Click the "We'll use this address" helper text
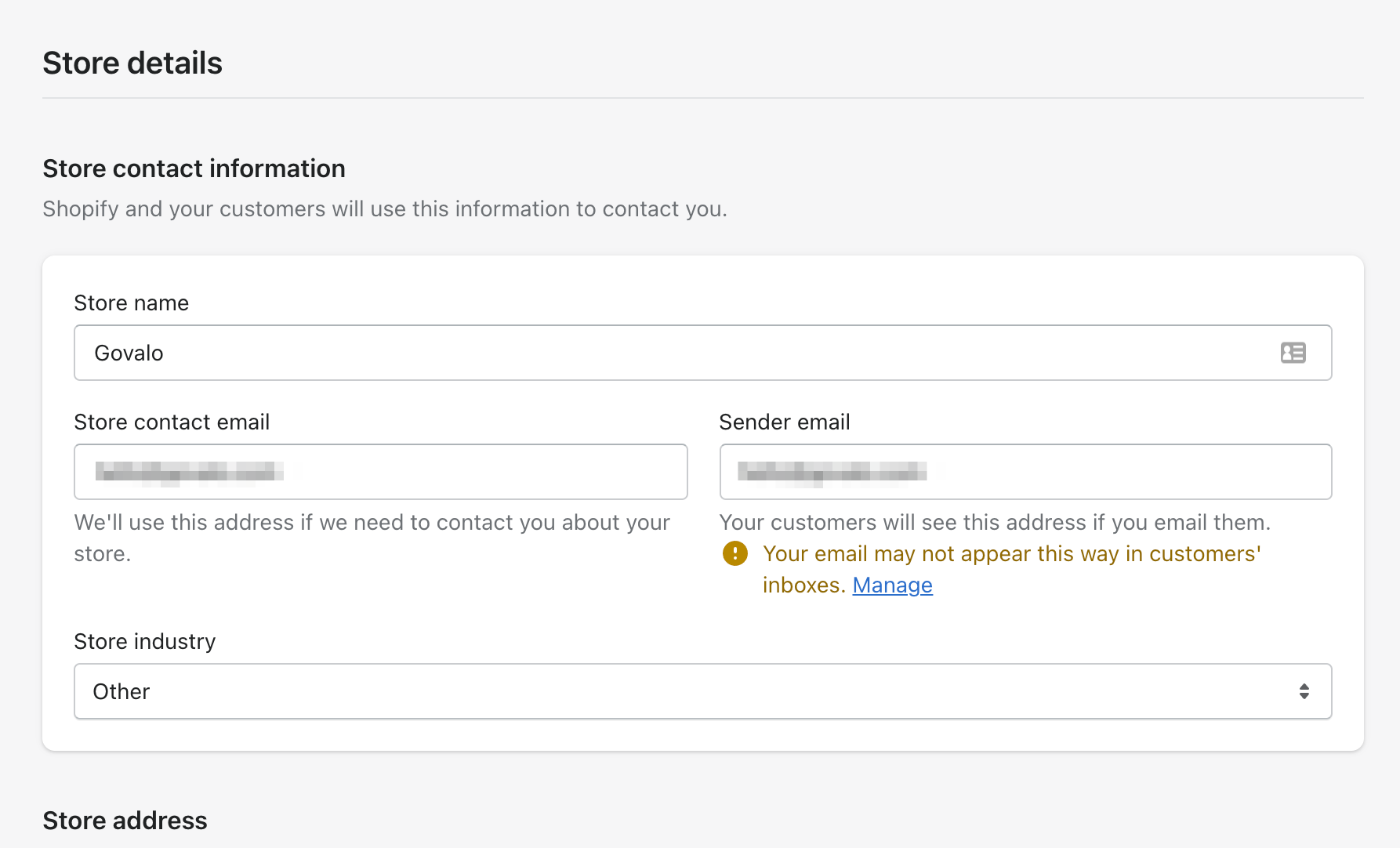This screenshot has height=848, width=1400. pos(372,523)
